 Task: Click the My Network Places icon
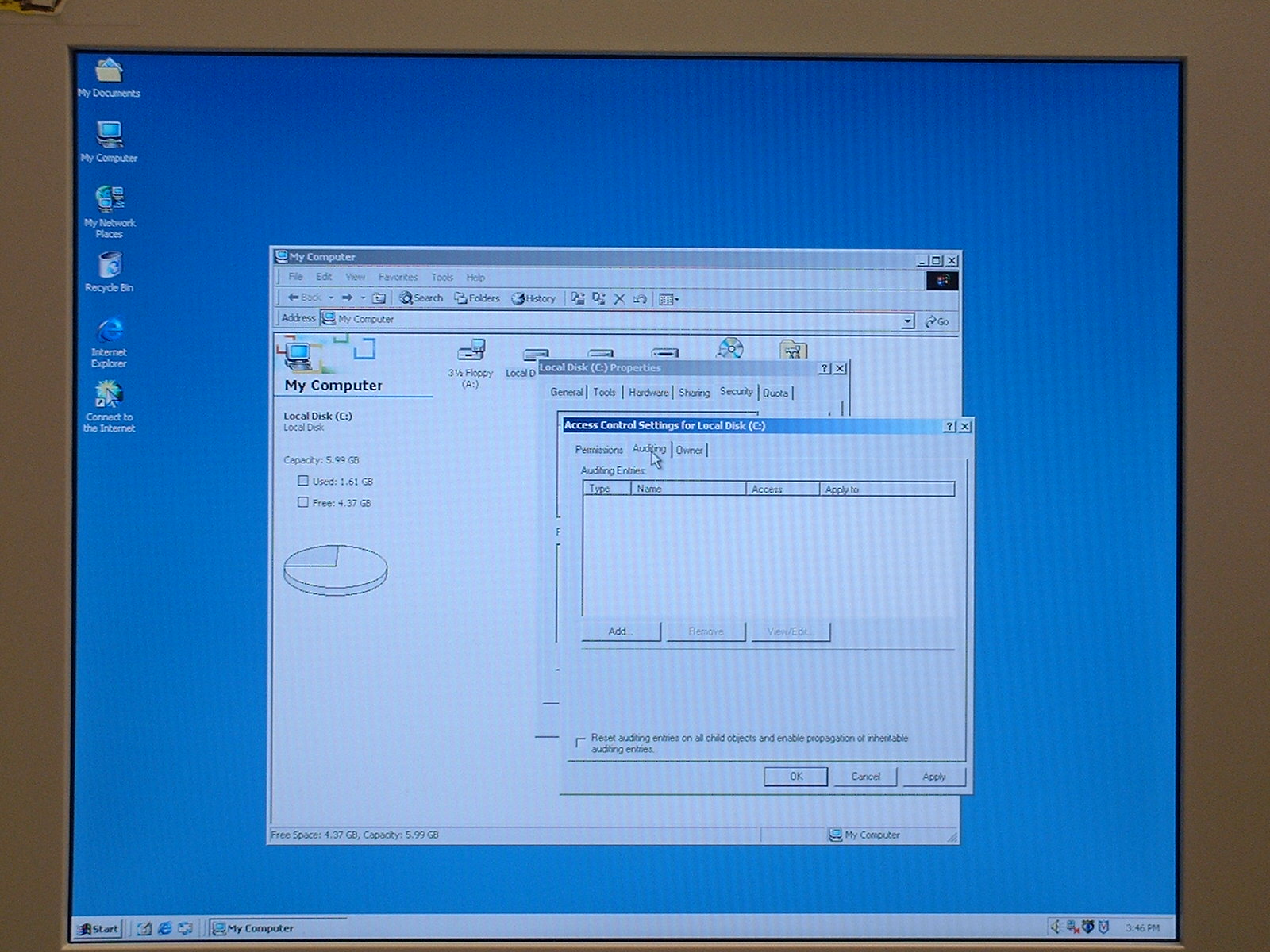pyautogui.click(x=110, y=200)
